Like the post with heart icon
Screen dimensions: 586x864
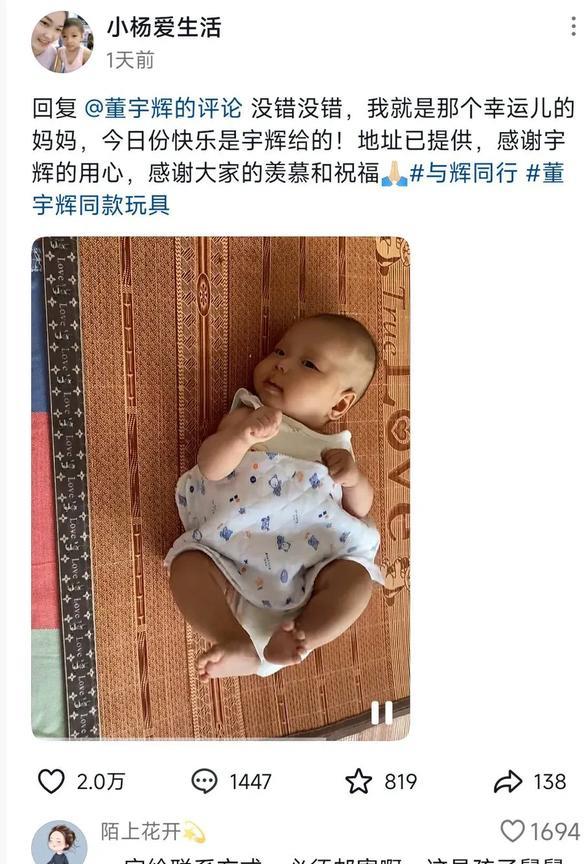pyautogui.click(x=51, y=781)
